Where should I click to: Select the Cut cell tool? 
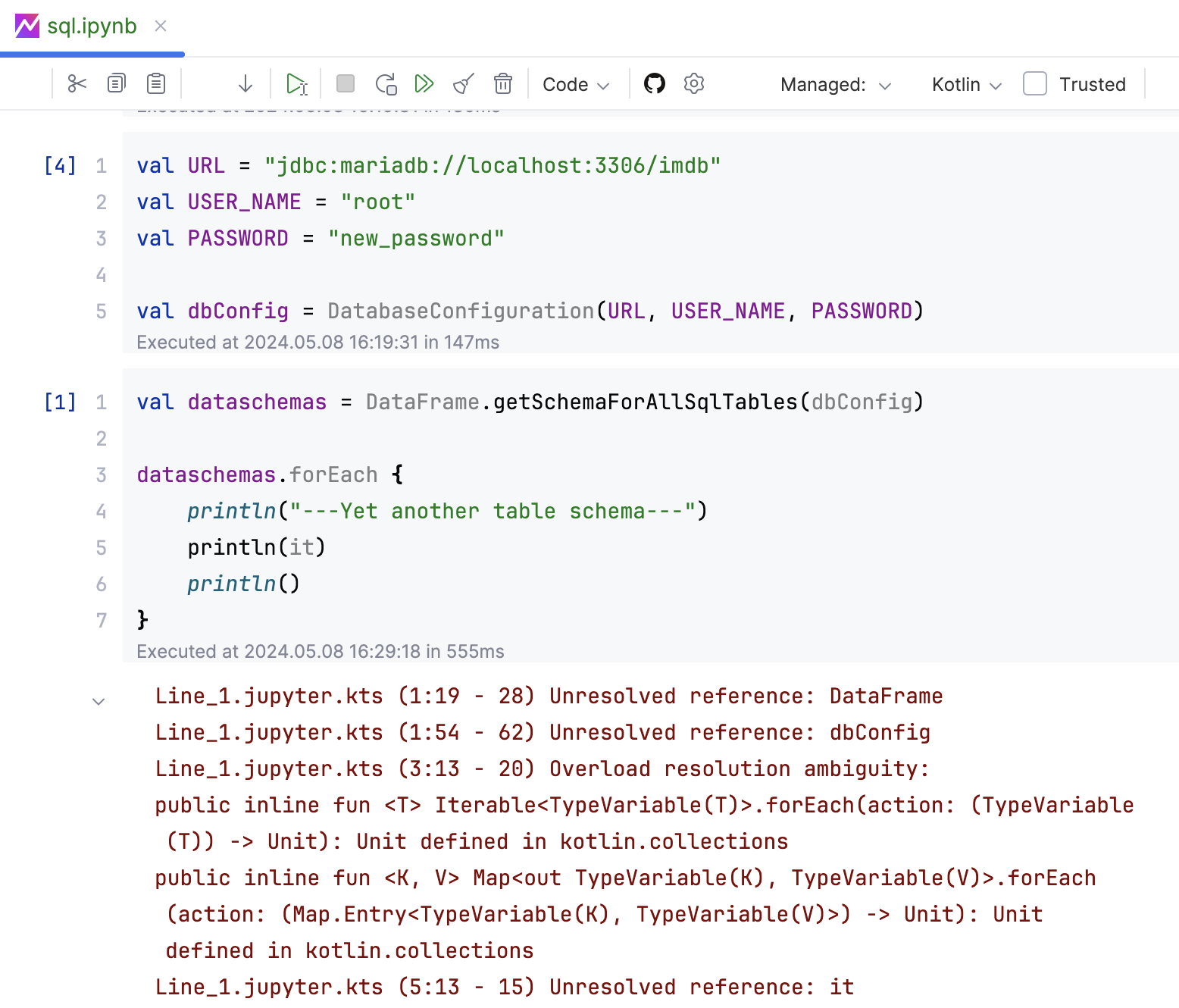pos(76,84)
